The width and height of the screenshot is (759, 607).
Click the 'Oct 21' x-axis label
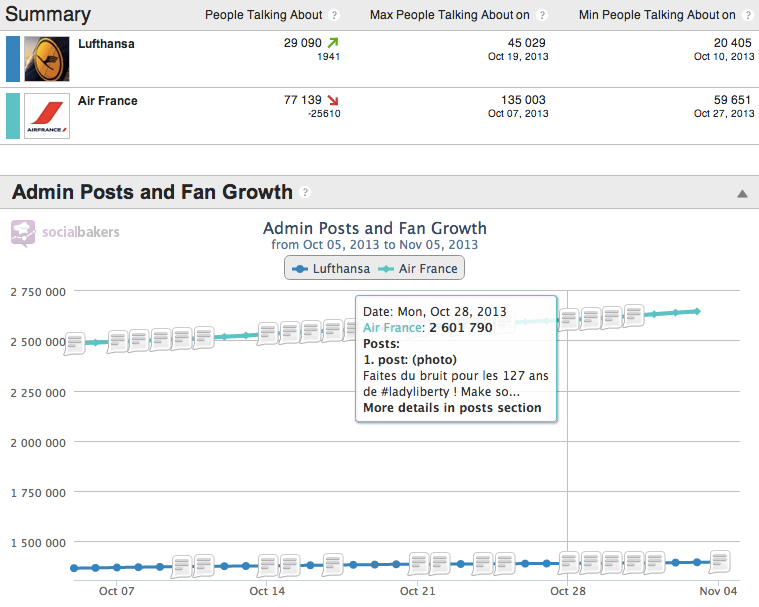pyautogui.click(x=417, y=591)
